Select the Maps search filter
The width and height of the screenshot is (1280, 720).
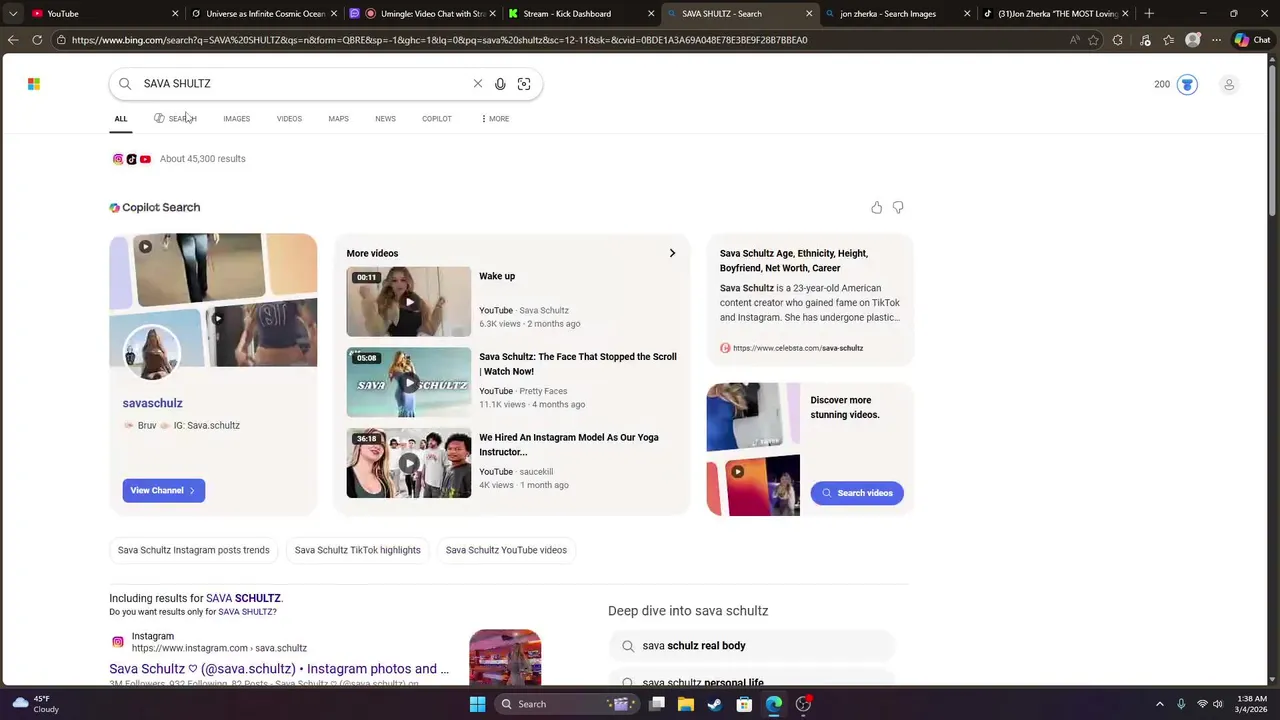[338, 119]
